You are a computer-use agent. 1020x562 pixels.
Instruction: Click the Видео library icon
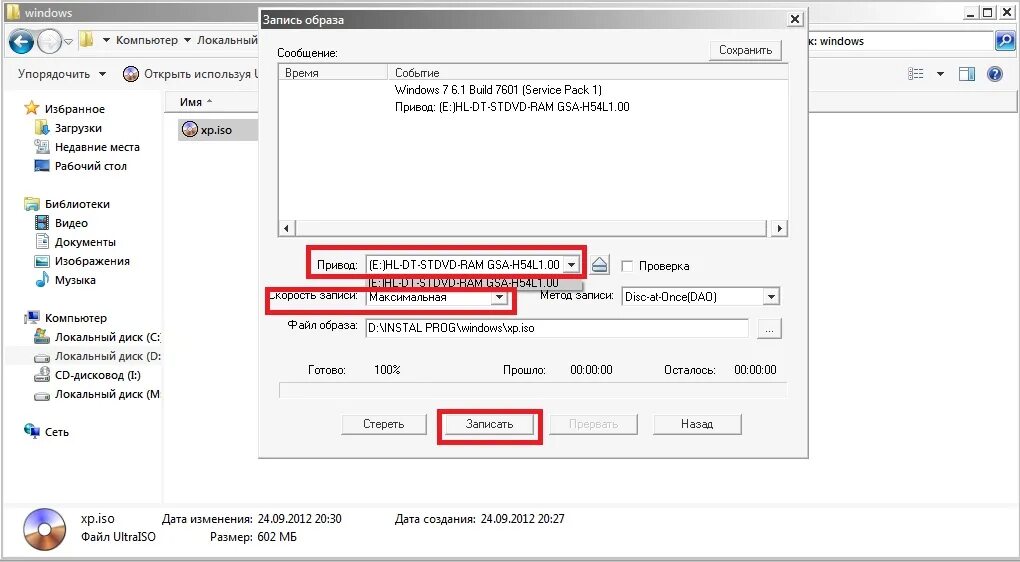pyautogui.click(x=42, y=222)
